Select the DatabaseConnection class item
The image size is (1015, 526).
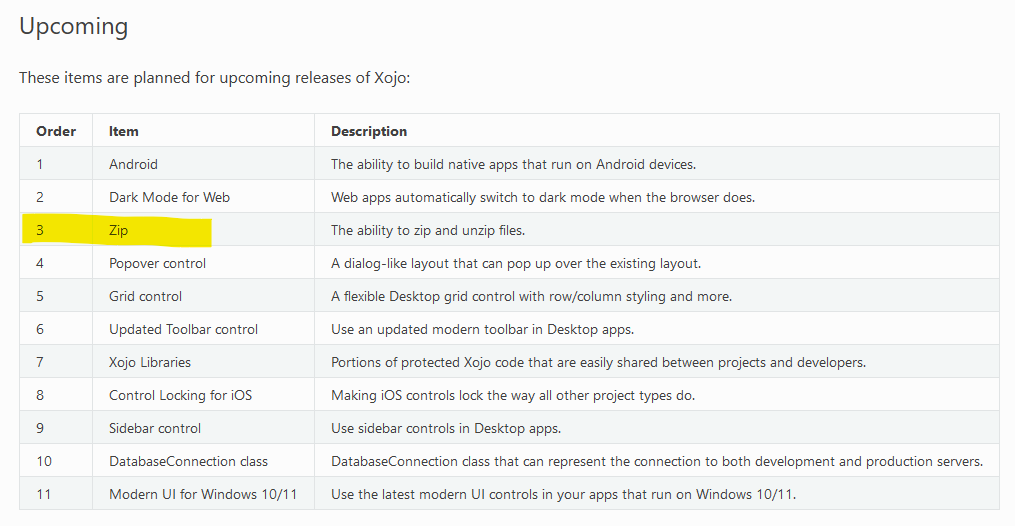(188, 461)
